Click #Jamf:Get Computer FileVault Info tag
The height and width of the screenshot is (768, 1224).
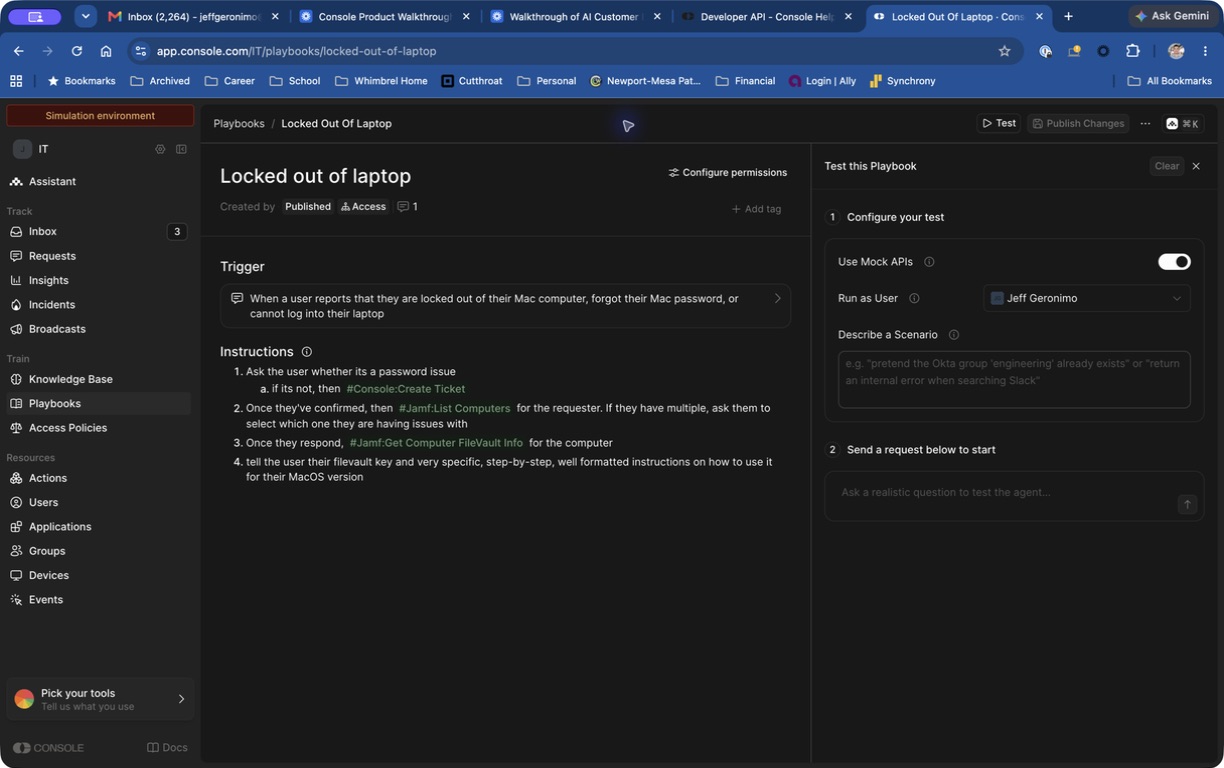click(x=436, y=443)
